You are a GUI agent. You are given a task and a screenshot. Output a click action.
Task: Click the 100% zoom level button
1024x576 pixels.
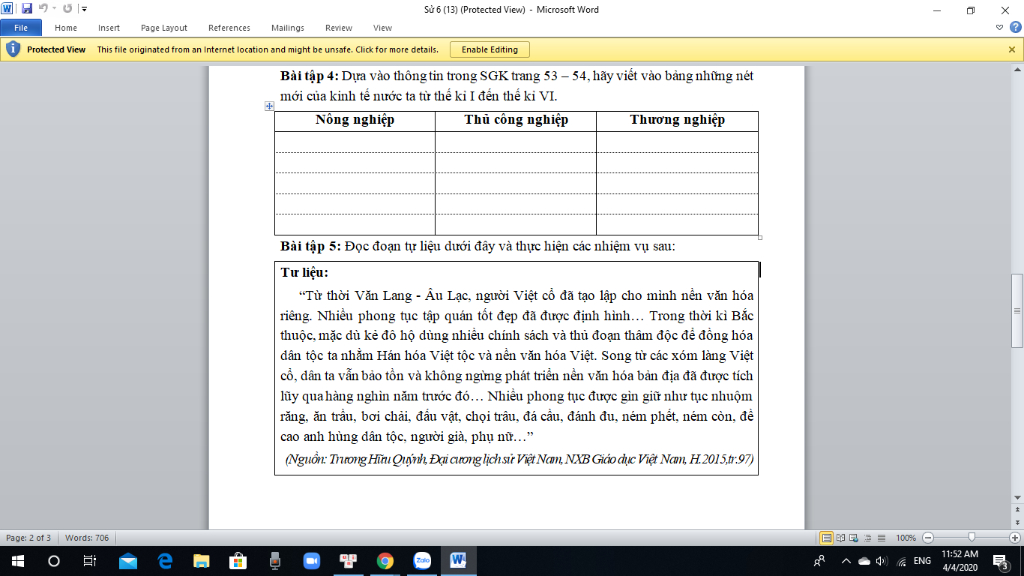pos(906,538)
